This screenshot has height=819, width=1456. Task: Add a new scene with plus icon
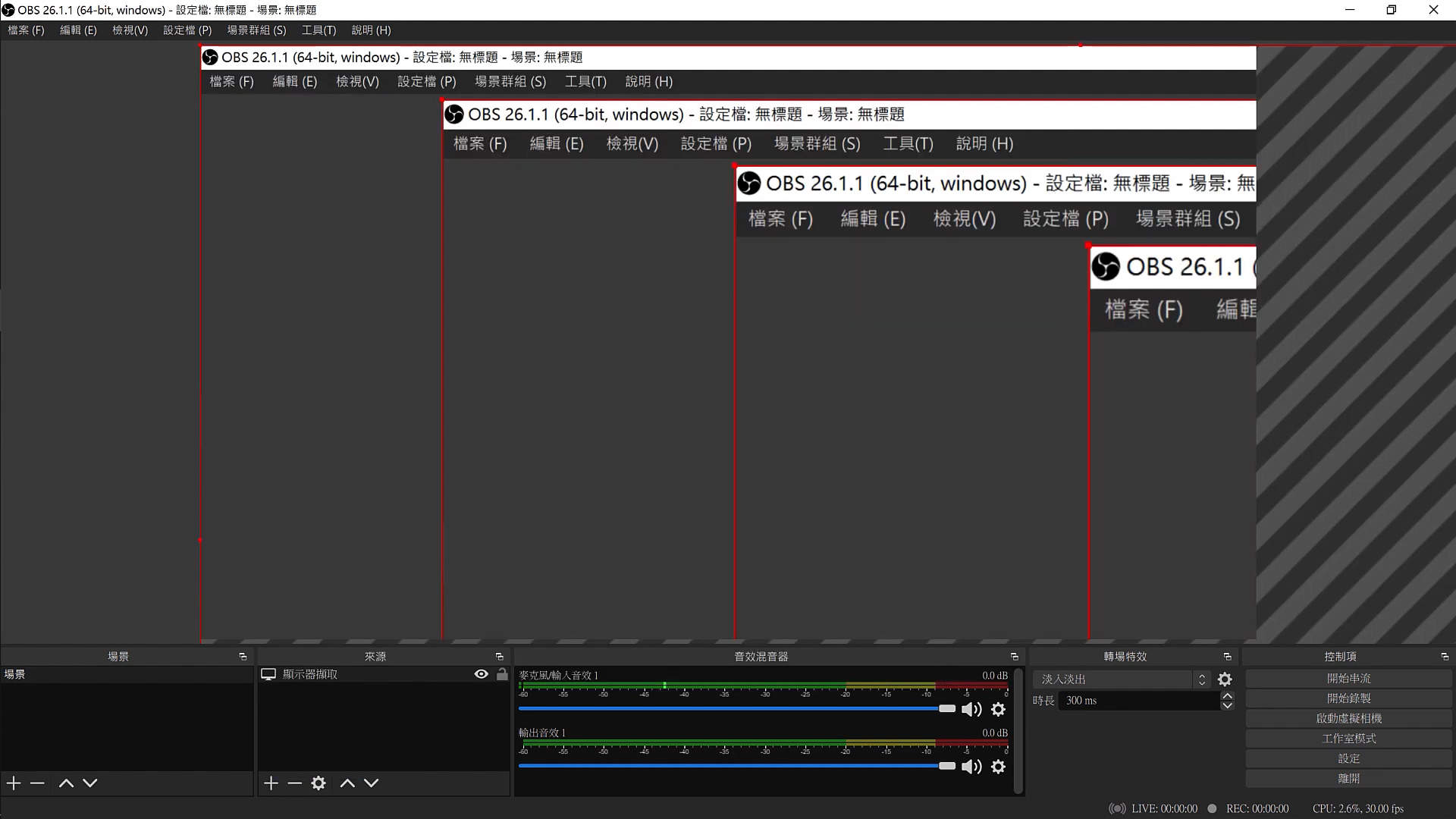[x=14, y=783]
